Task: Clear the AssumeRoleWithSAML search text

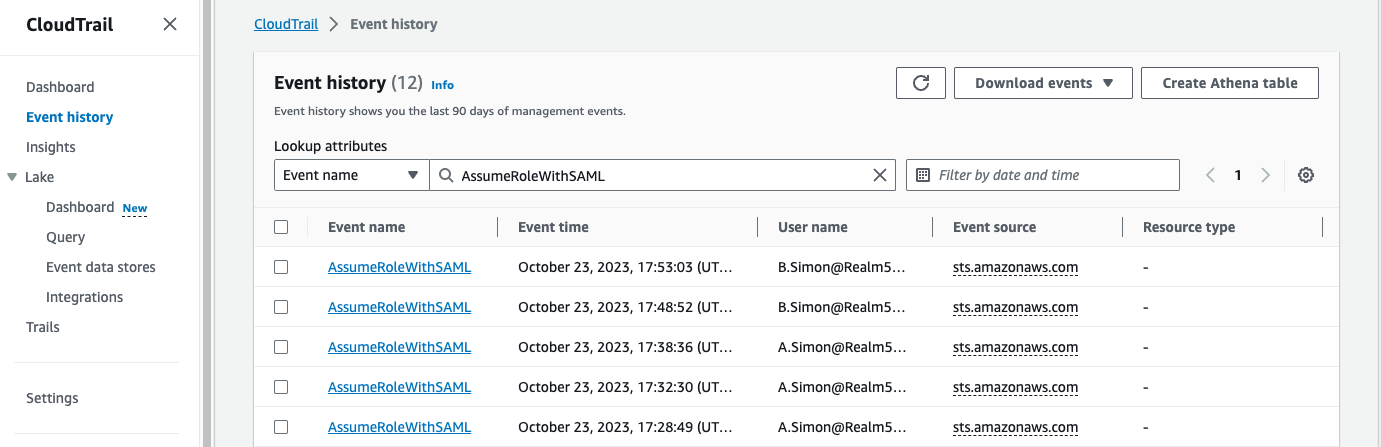Action: tap(880, 175)
